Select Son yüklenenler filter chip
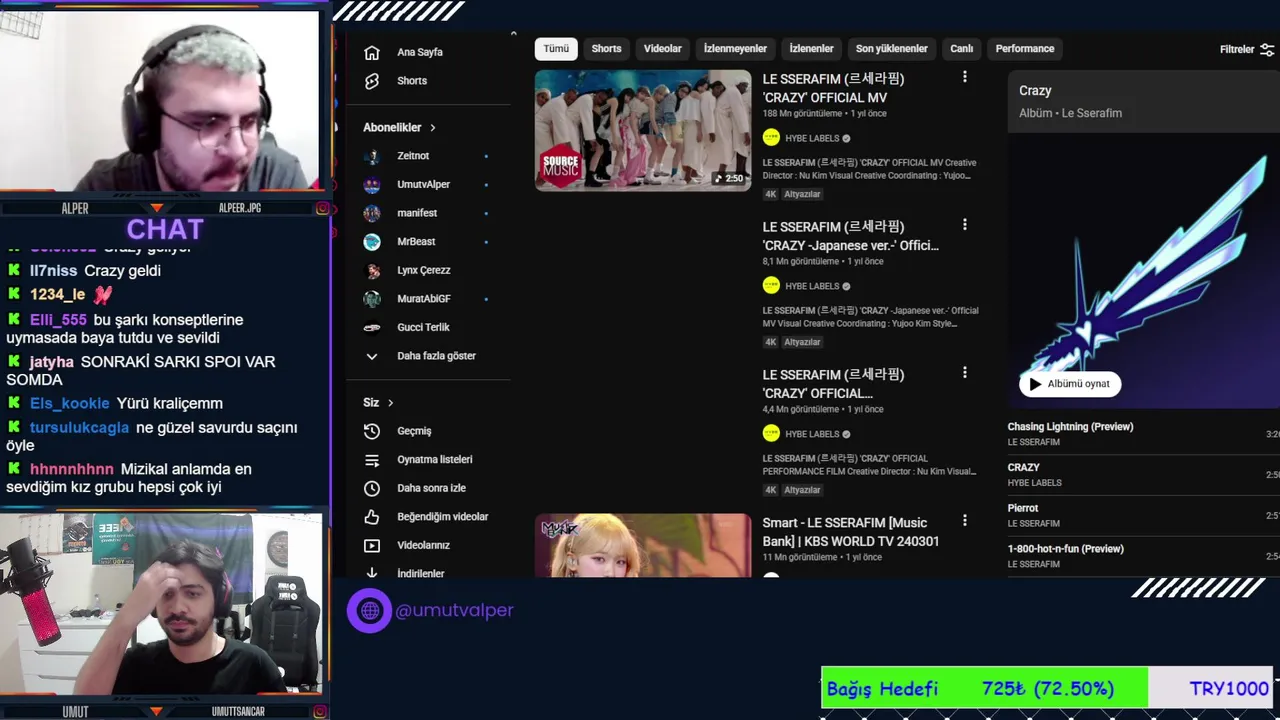This screenshot has height=720, width=1280. (892, 49)
